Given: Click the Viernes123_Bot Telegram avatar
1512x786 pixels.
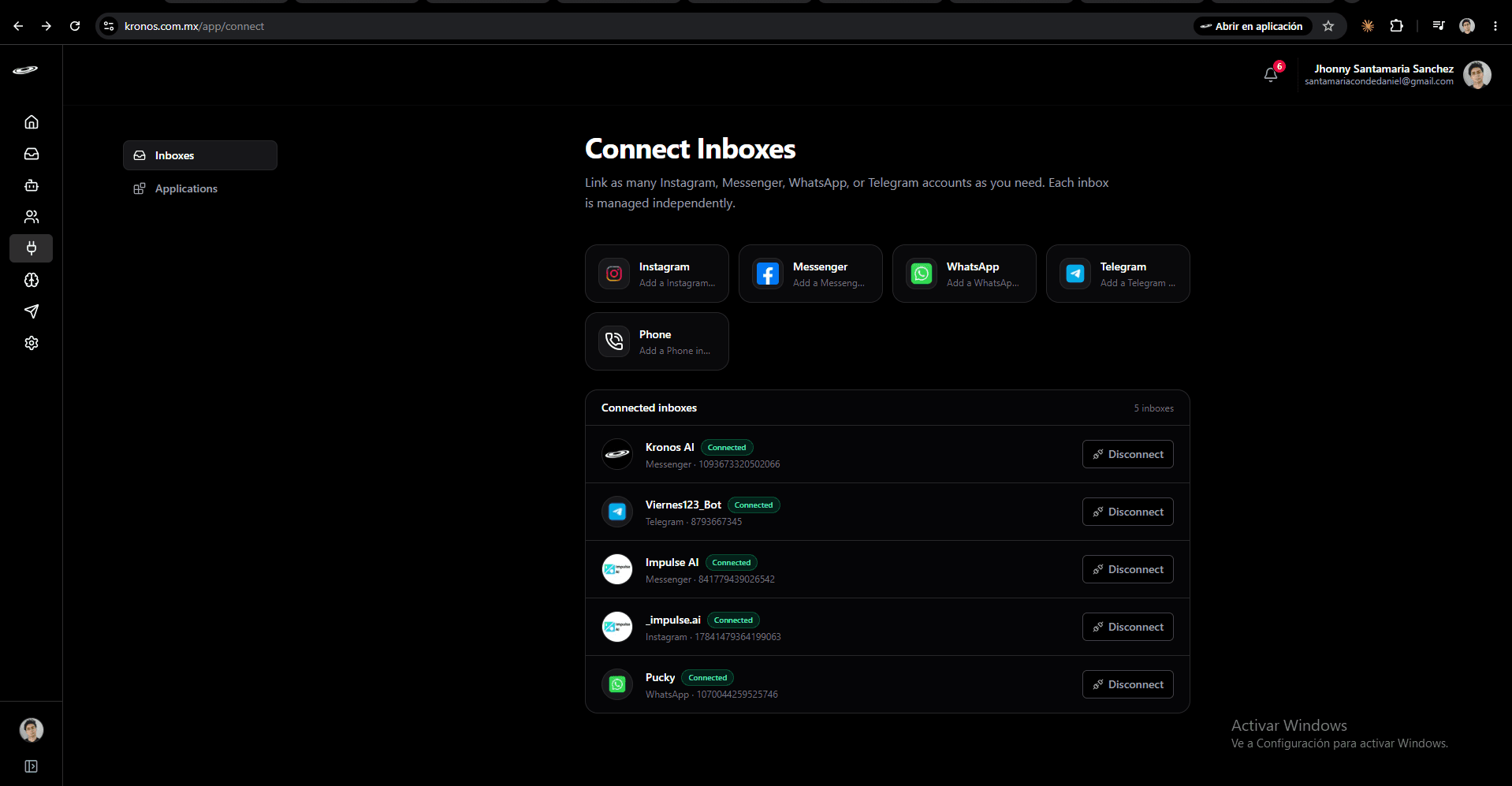Looking at the screenshot, I should [x=617, y=512].
